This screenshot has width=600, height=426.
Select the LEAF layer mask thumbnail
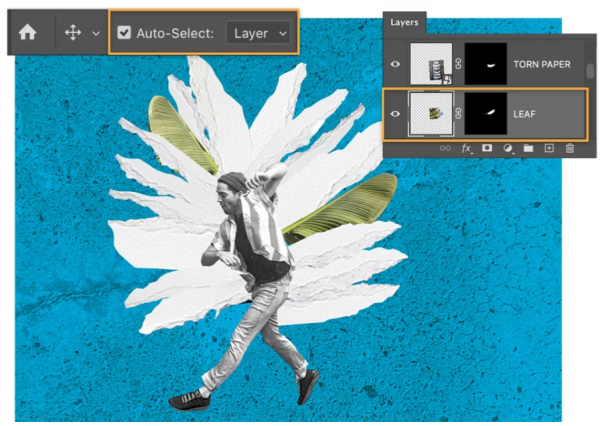pyautogui.click(x=483, y=113)
